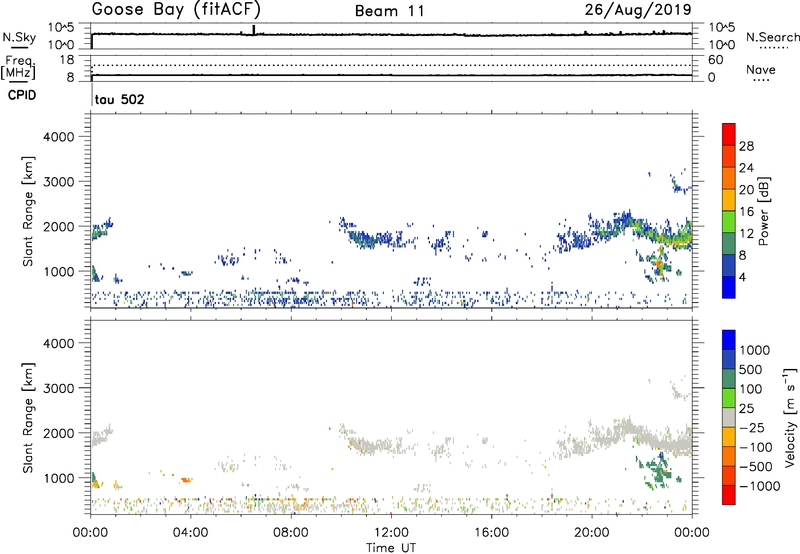Click the 12:00 time tick label

coord(391,533)
